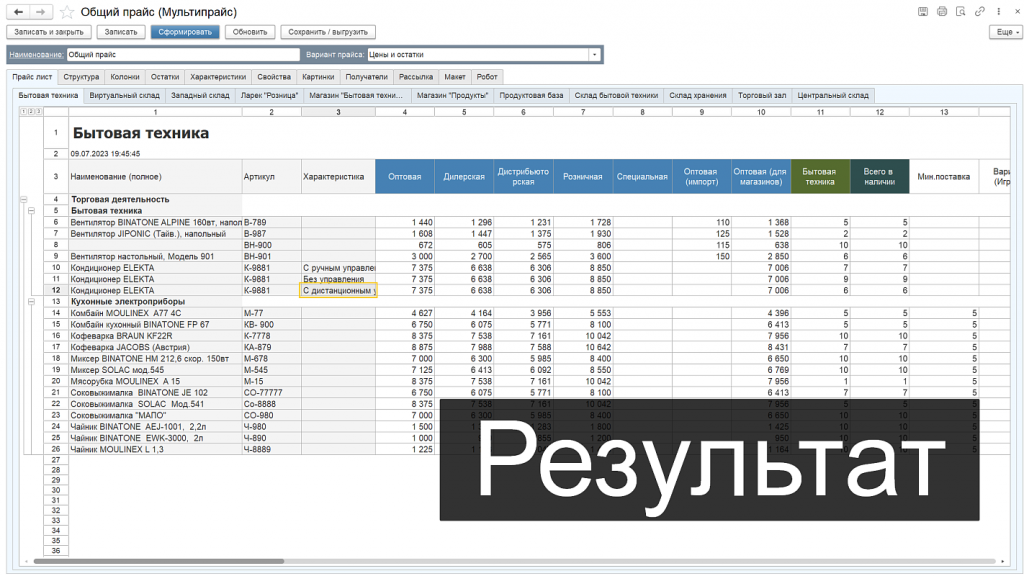The height and width of the screenshot is (576, 1024).
Task: Select the Ларек "Розница" sheet tab
Action: 269,95
